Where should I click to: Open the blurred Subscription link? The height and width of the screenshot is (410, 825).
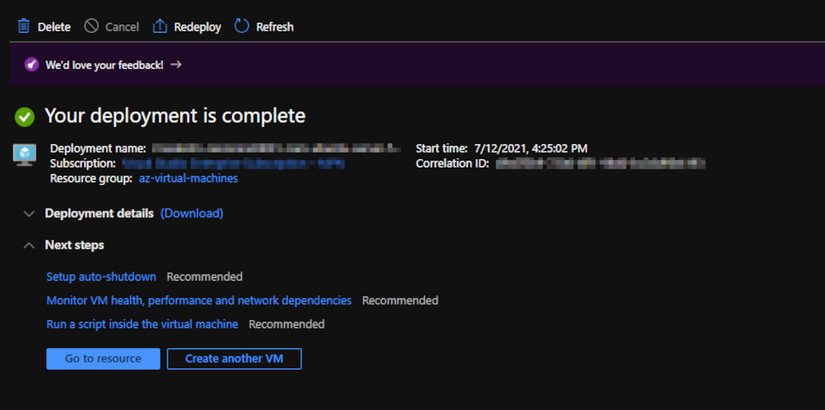point(233,164)
